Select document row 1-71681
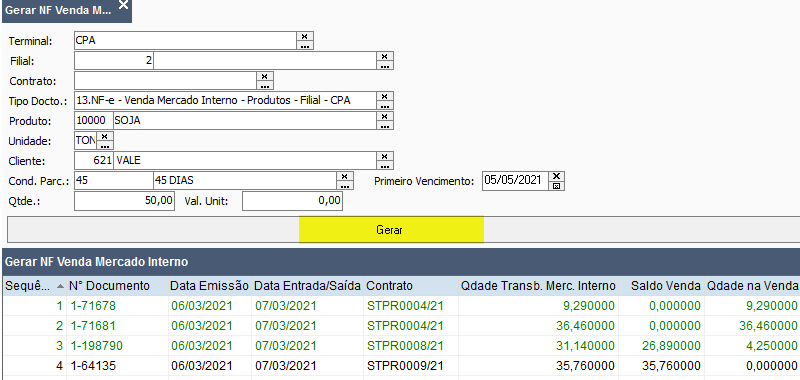Screen dimensions: 800x380 pos(400,325)
